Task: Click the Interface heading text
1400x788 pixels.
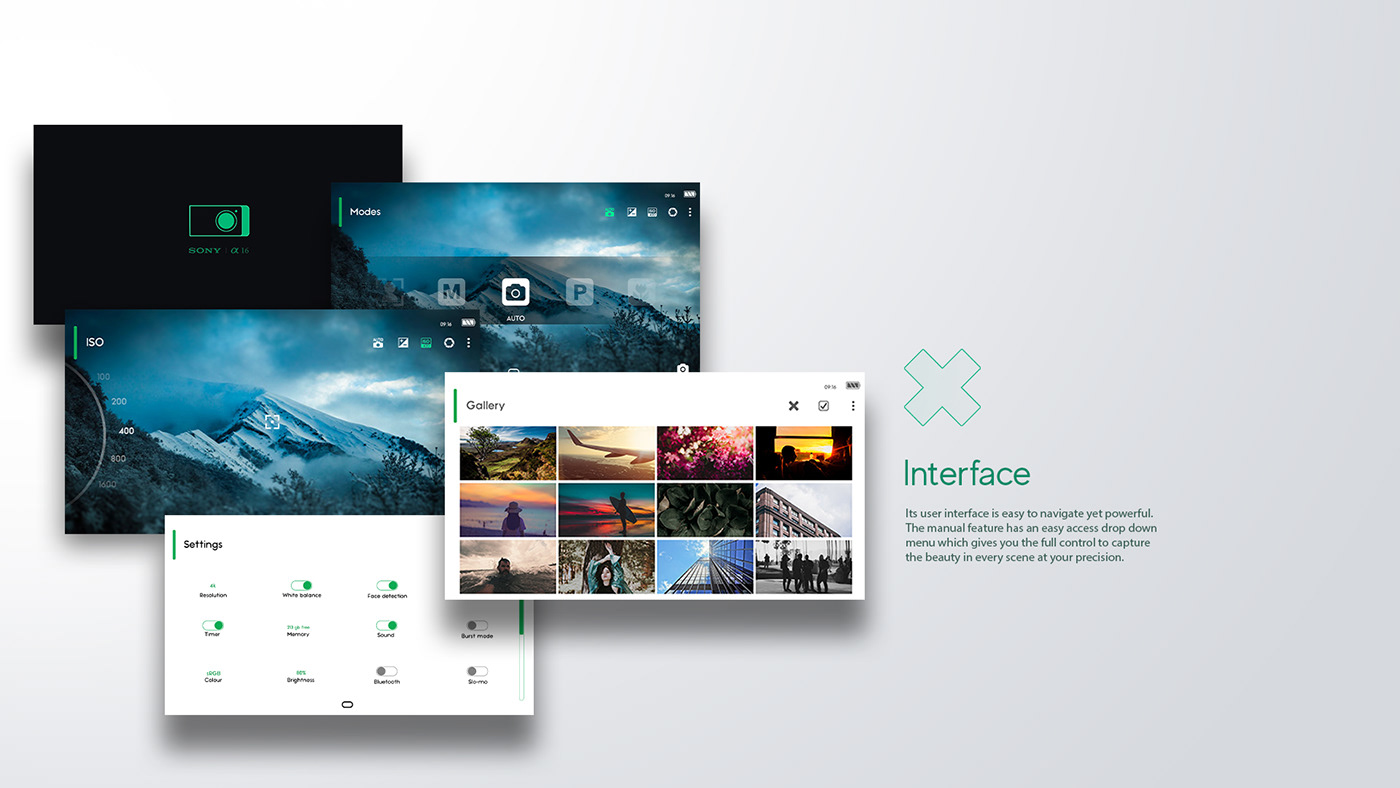Action: point(967,474)
